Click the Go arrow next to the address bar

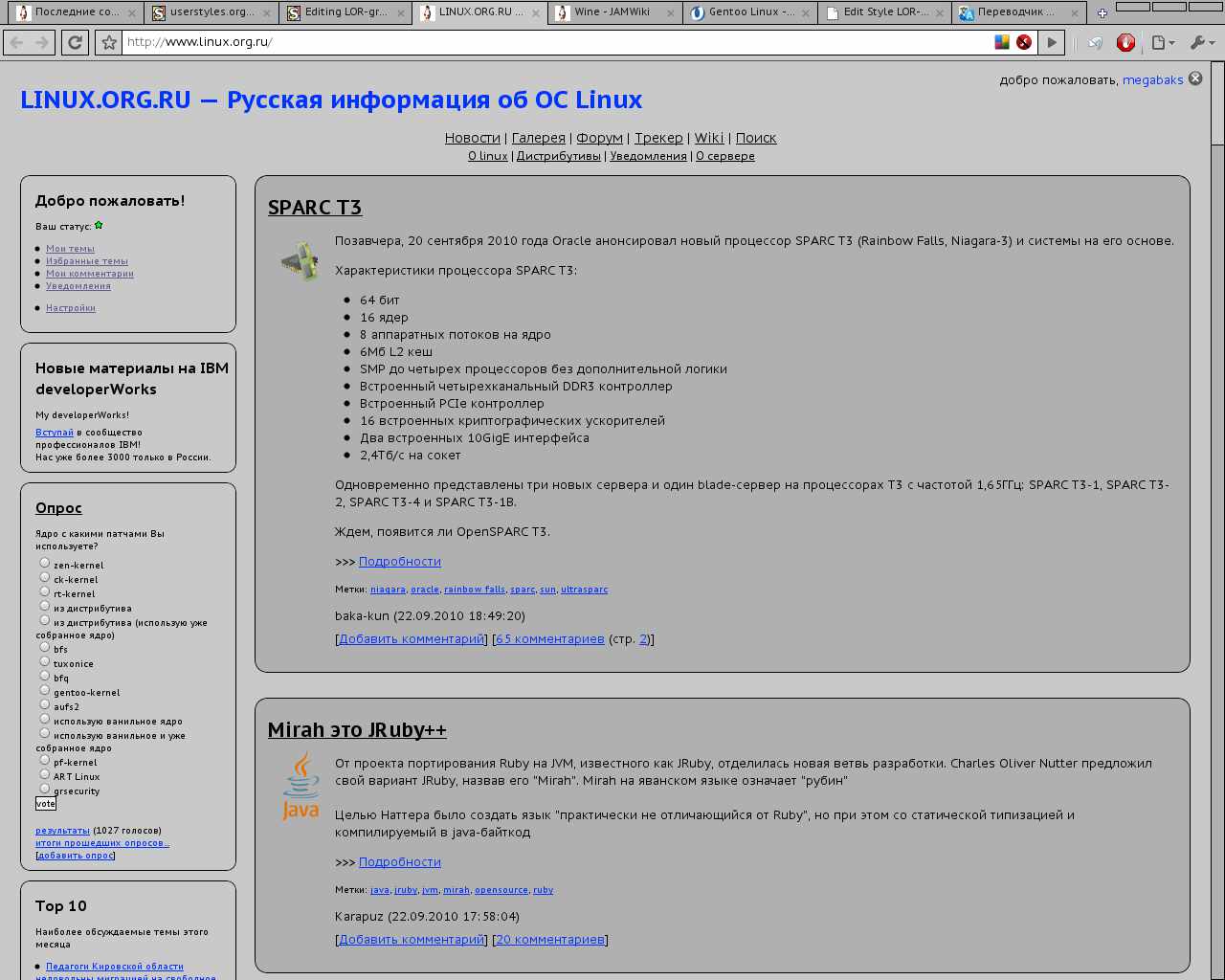[1052, 42]
